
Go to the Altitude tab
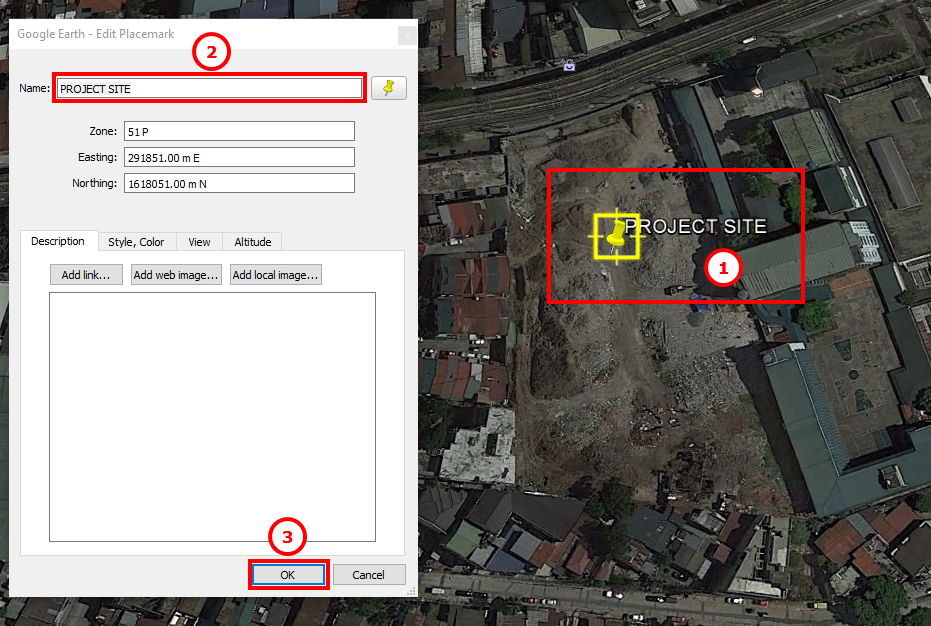pyautogui.click(x=252, y=242)
